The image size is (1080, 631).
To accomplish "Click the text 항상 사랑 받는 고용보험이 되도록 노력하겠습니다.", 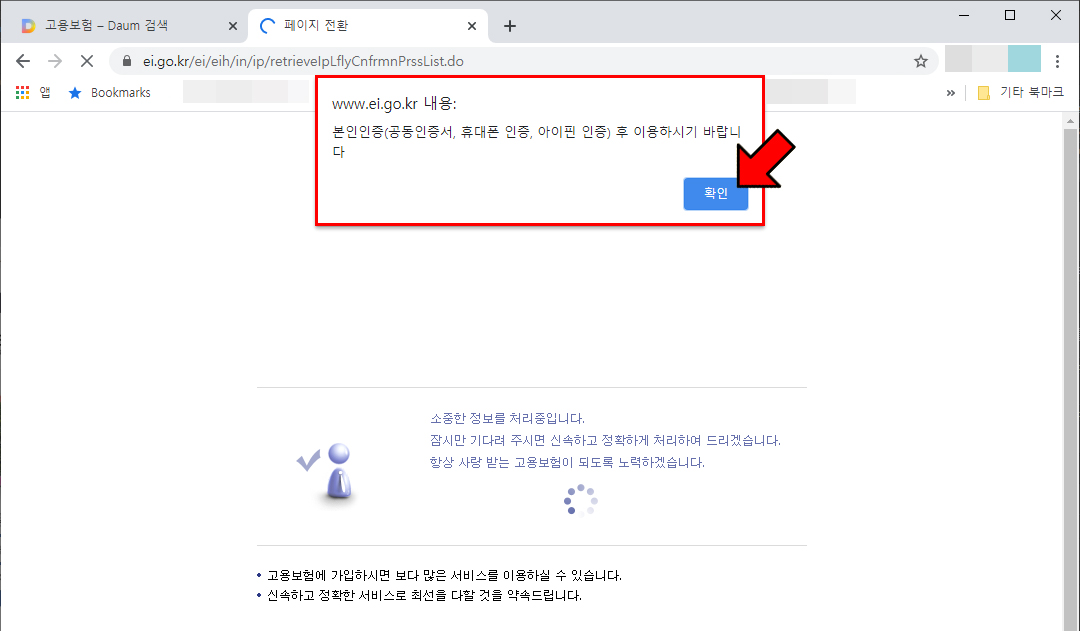I will pos(567,462).
